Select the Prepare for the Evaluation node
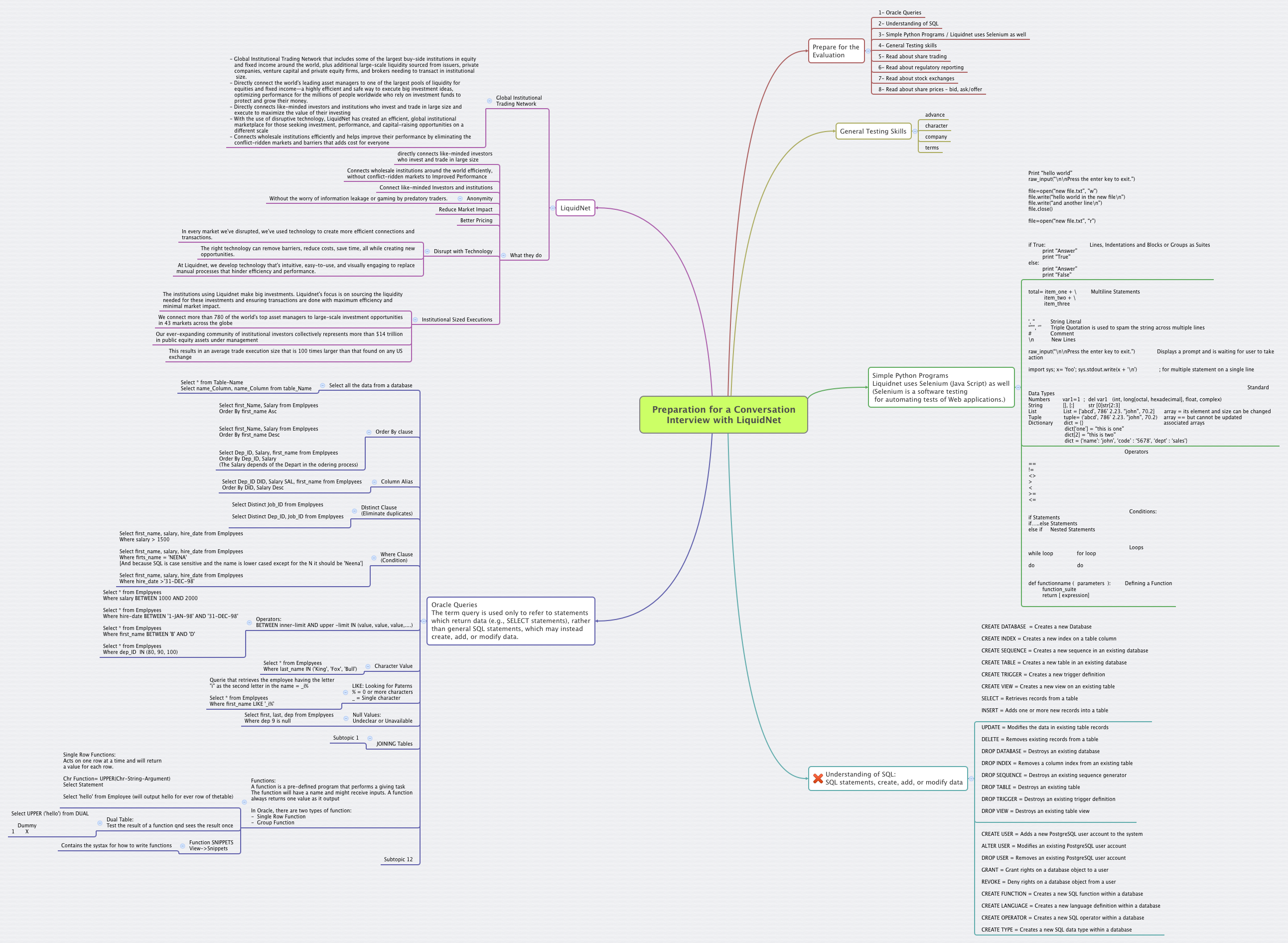1288x943 pixels. point(836,51)
